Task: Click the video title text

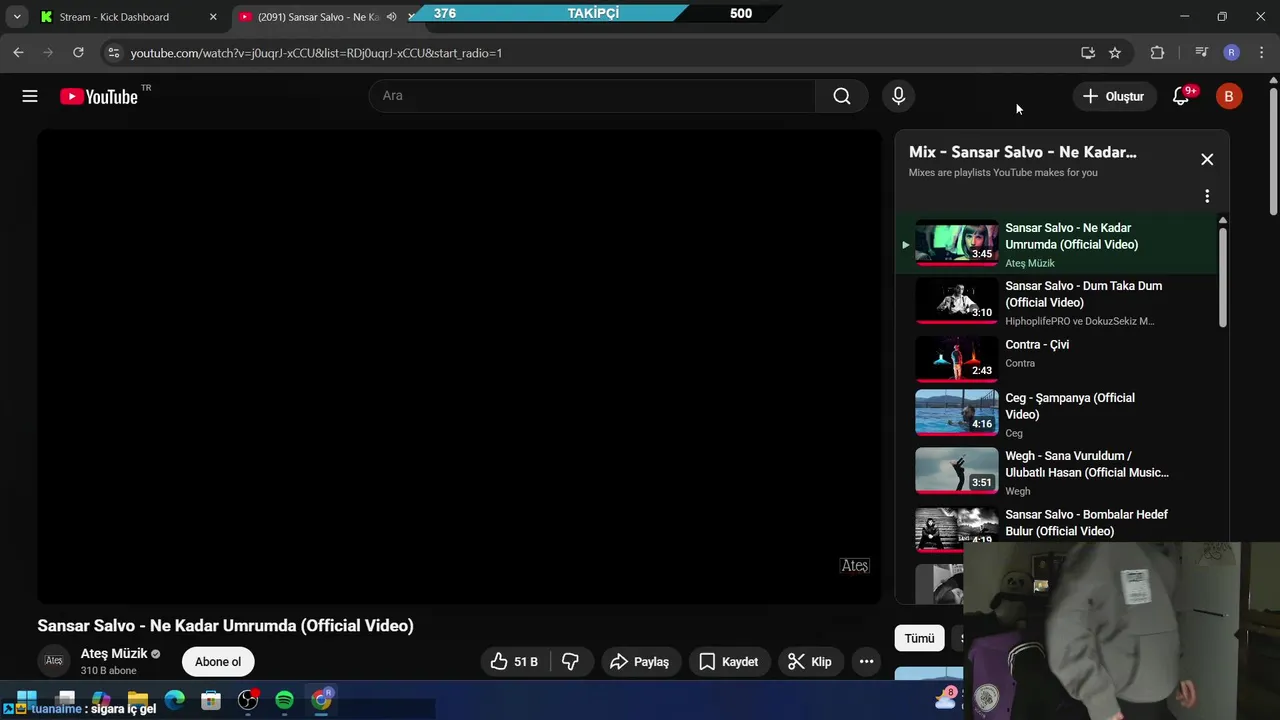Action: point(225,625)
